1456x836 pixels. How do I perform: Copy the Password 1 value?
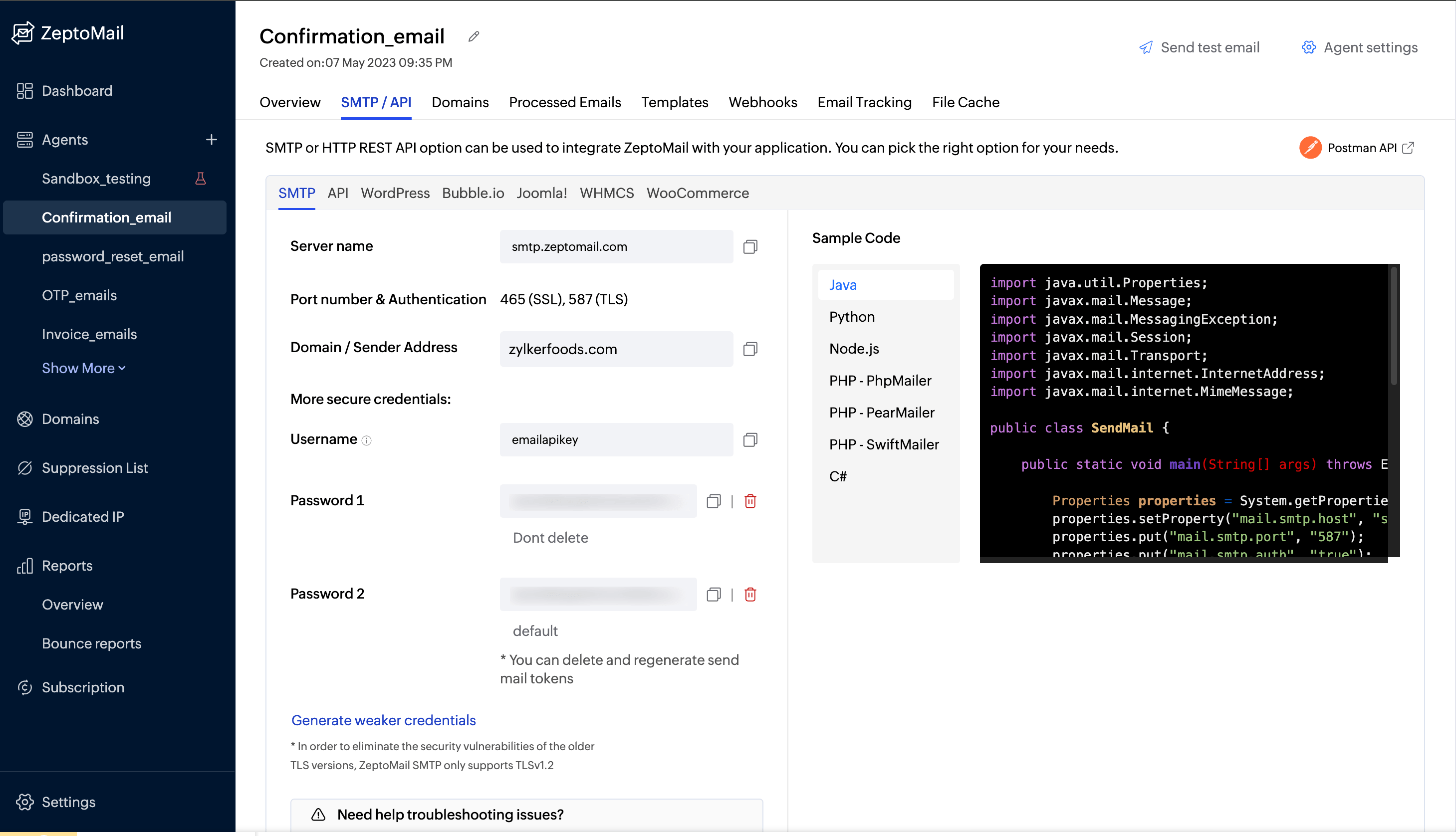(714, 501)
